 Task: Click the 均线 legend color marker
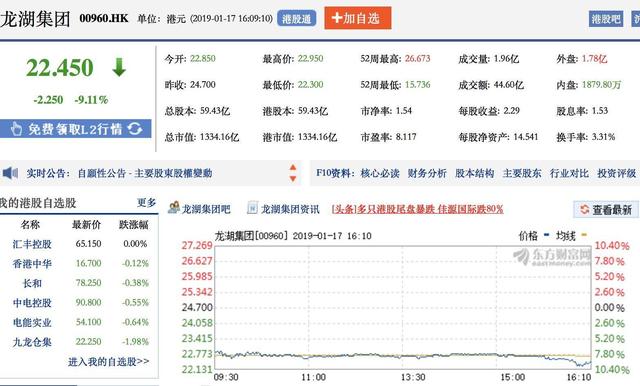pyautogui.click(x=584, y=235)
